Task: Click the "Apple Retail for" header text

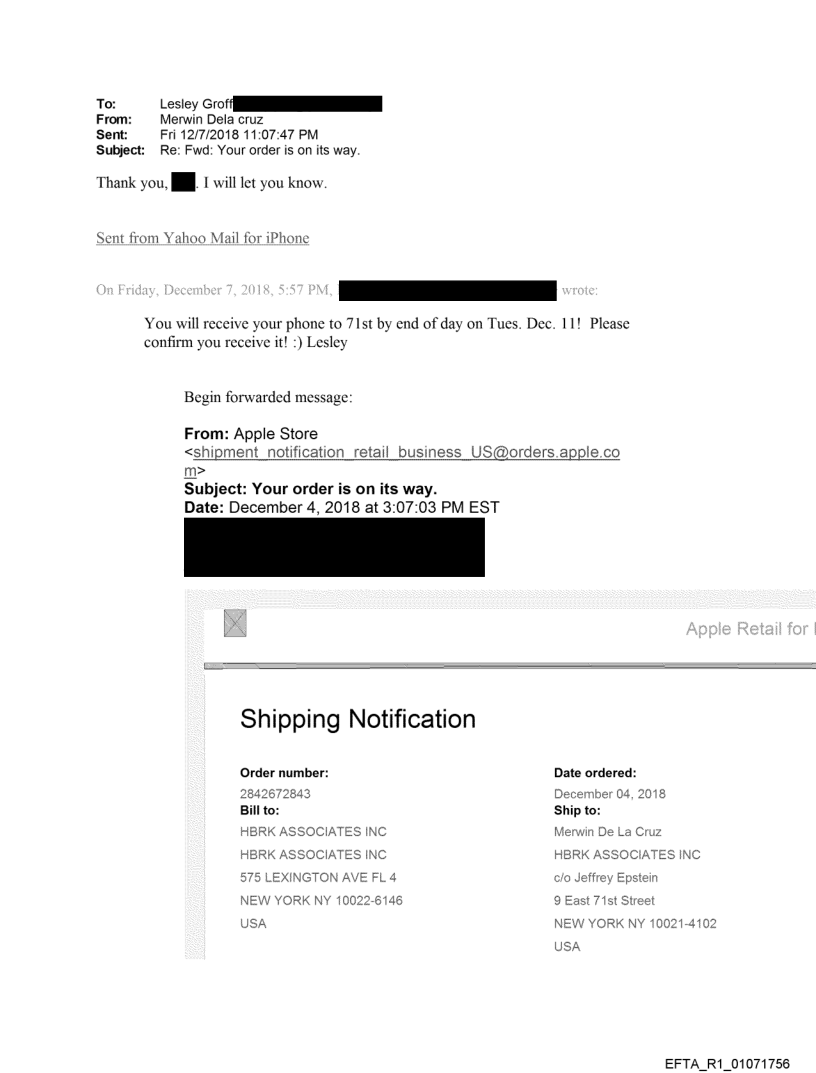Action: pos(750,629)
